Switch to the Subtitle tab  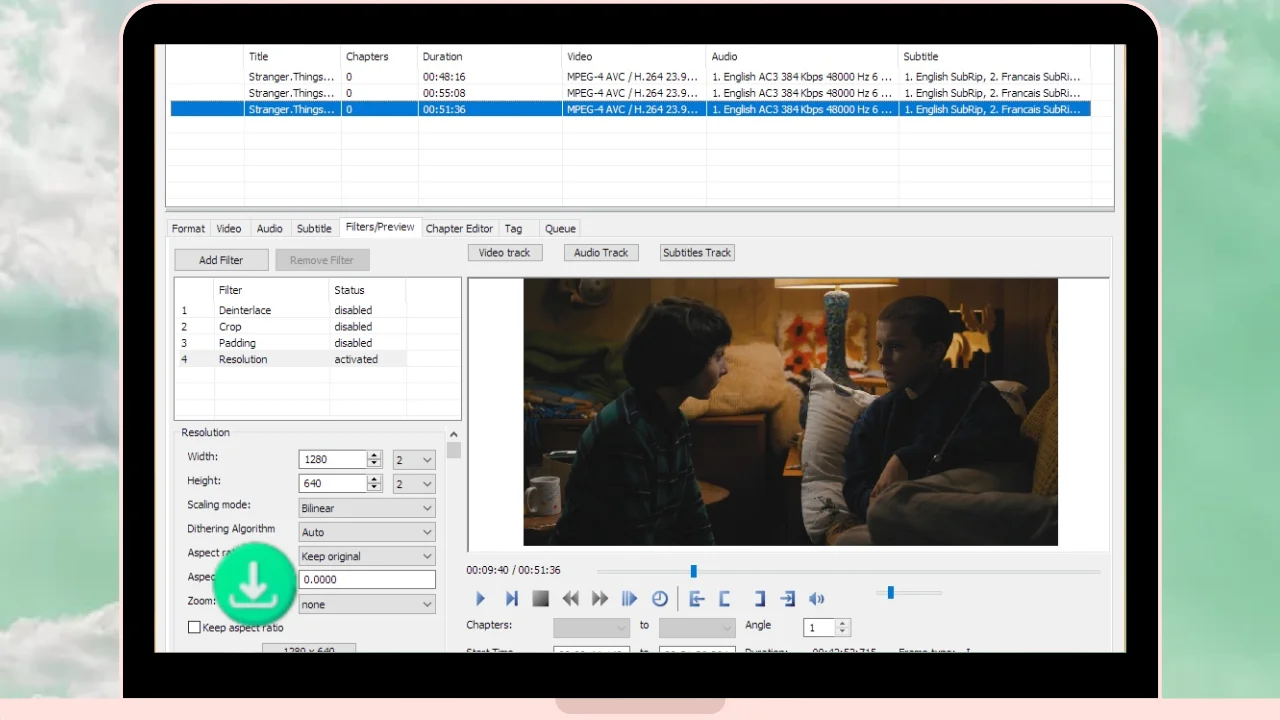[314, 228]
